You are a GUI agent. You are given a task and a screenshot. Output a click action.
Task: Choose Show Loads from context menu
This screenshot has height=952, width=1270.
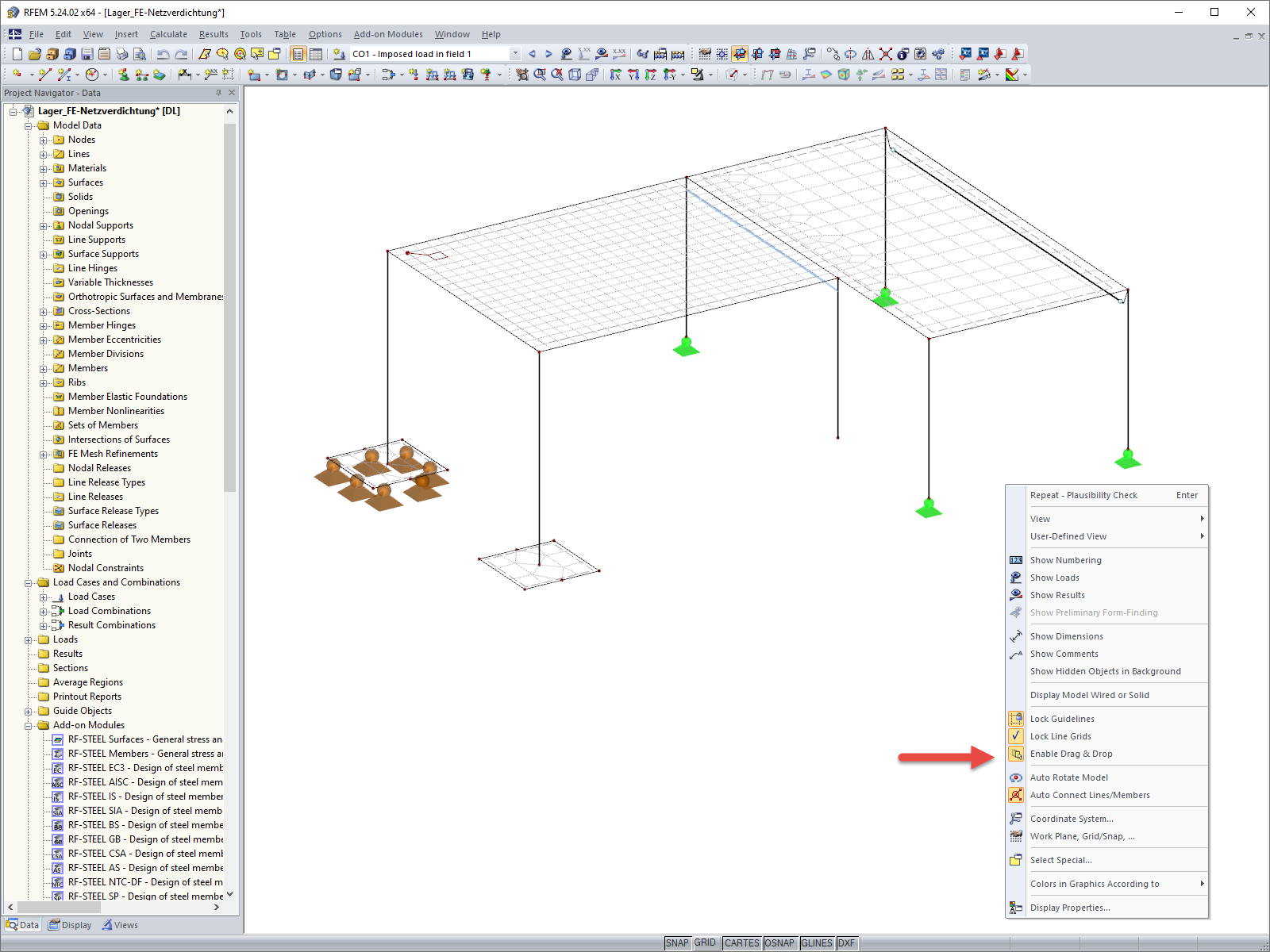[x=1107, y=578]
